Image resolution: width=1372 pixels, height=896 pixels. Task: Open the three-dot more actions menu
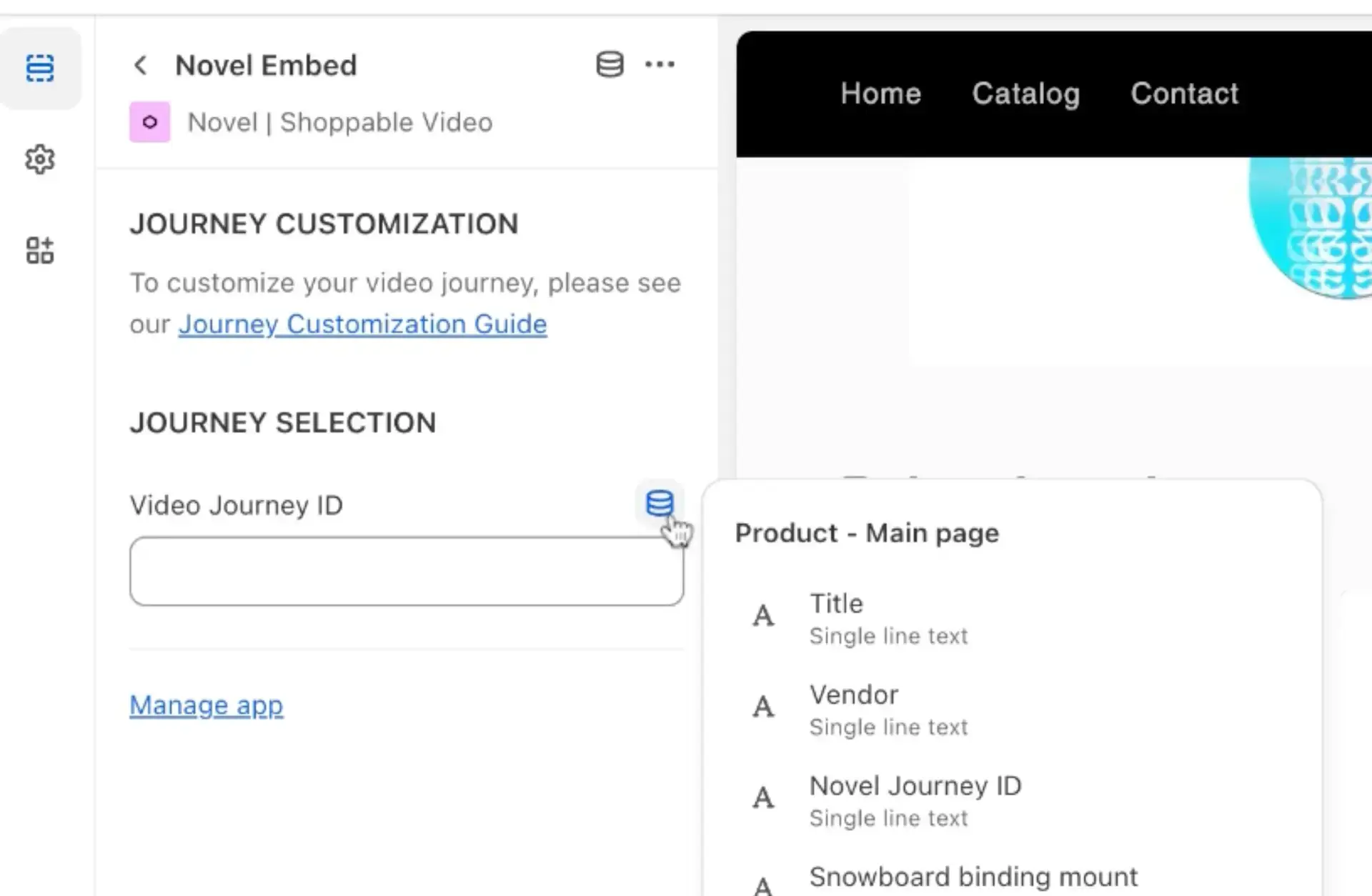click(659, 65)
